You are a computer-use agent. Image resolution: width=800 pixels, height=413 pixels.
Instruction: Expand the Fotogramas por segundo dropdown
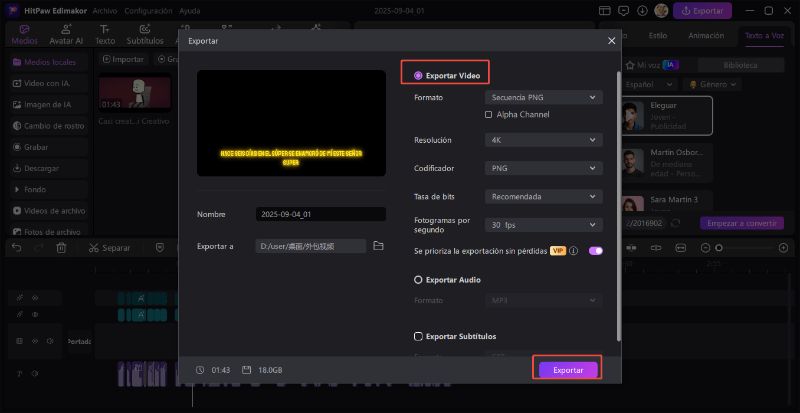543,225
